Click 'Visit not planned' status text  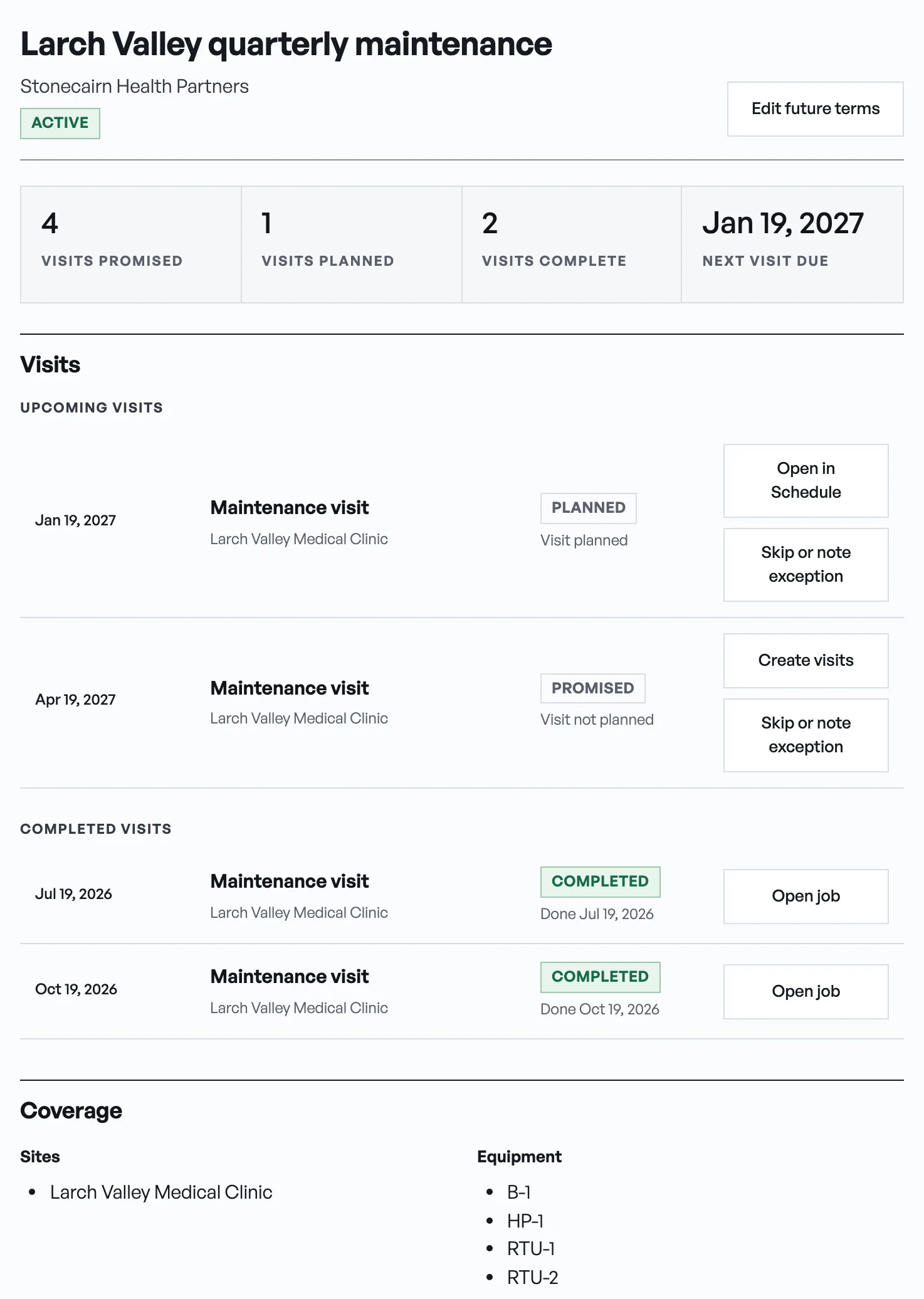point(597,720)
